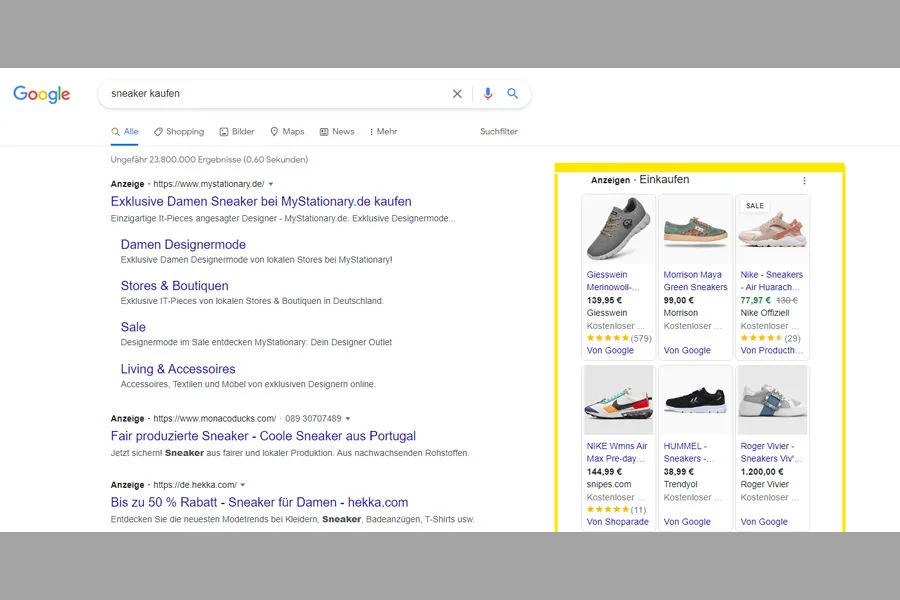Open 'Nike - Sneakers - Air Huarach...' title
Screen dimensions: 900x600
(771, 281)
